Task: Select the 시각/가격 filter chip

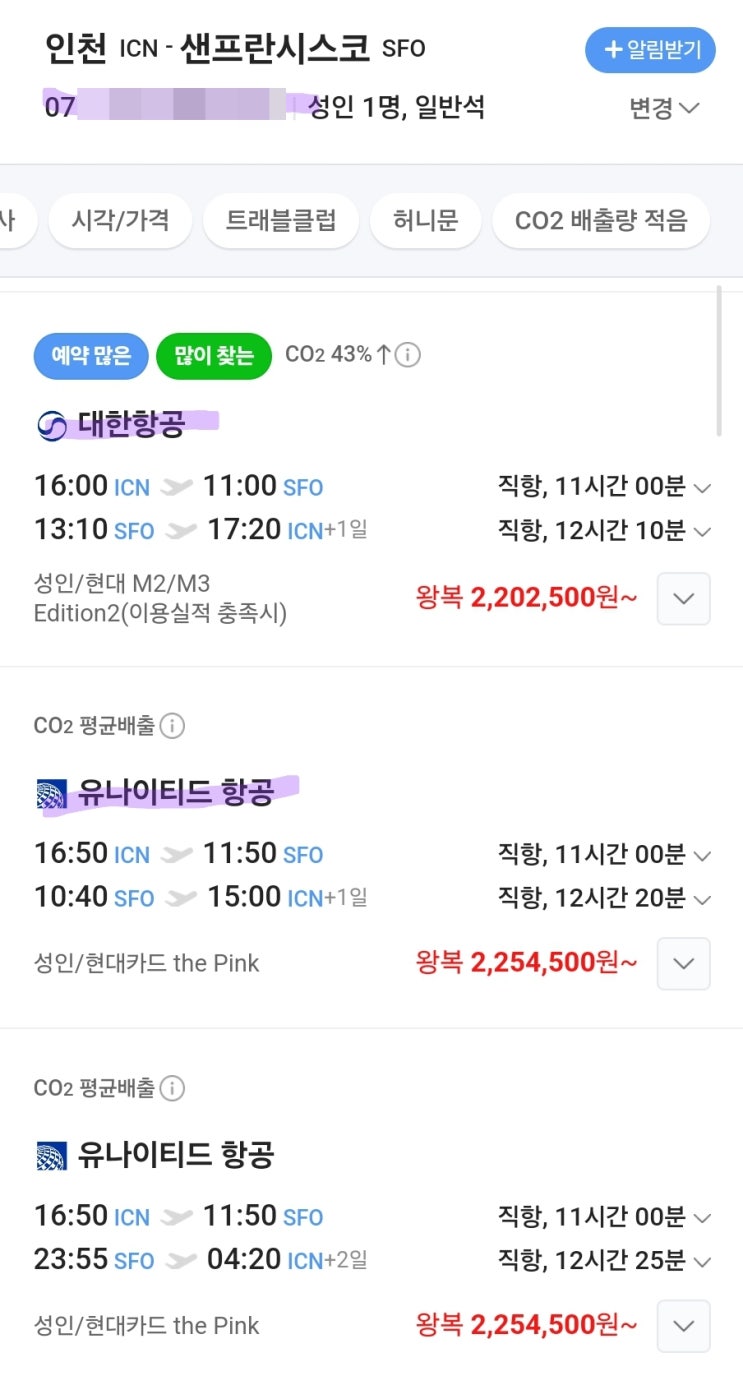Action: point(120,221)
